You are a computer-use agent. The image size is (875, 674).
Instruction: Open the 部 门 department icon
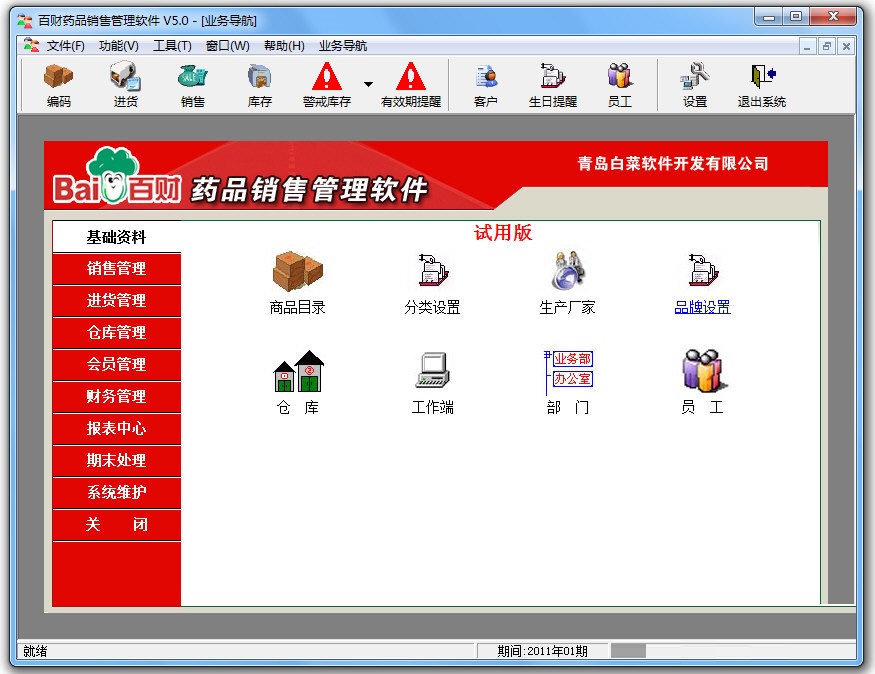(x=568, y=383)
